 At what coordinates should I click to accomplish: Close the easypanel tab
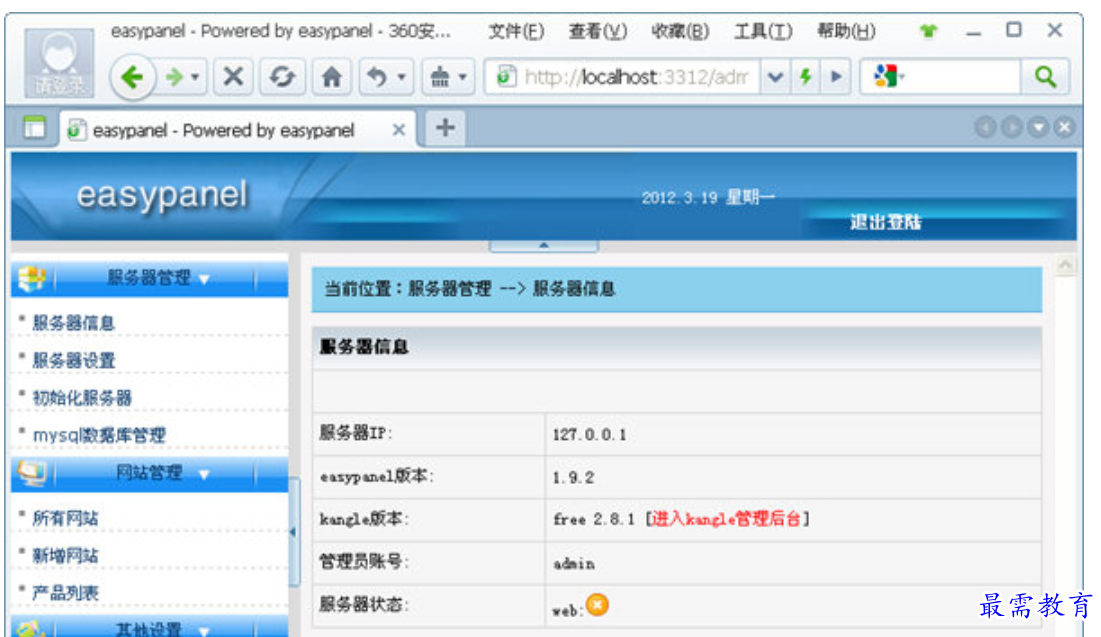pos(398,130)
